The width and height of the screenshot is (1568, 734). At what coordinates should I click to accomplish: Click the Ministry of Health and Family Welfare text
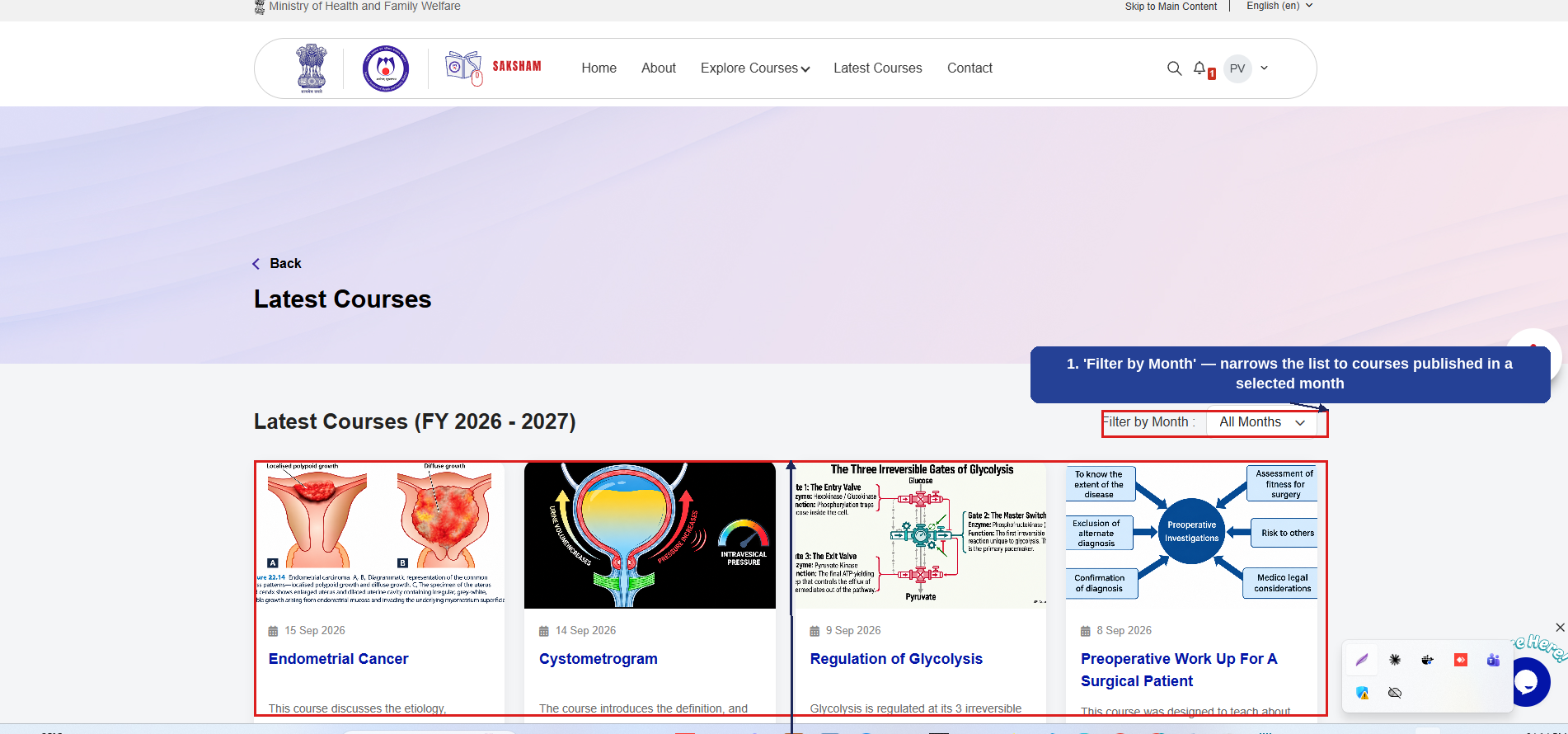click(364, 7)
